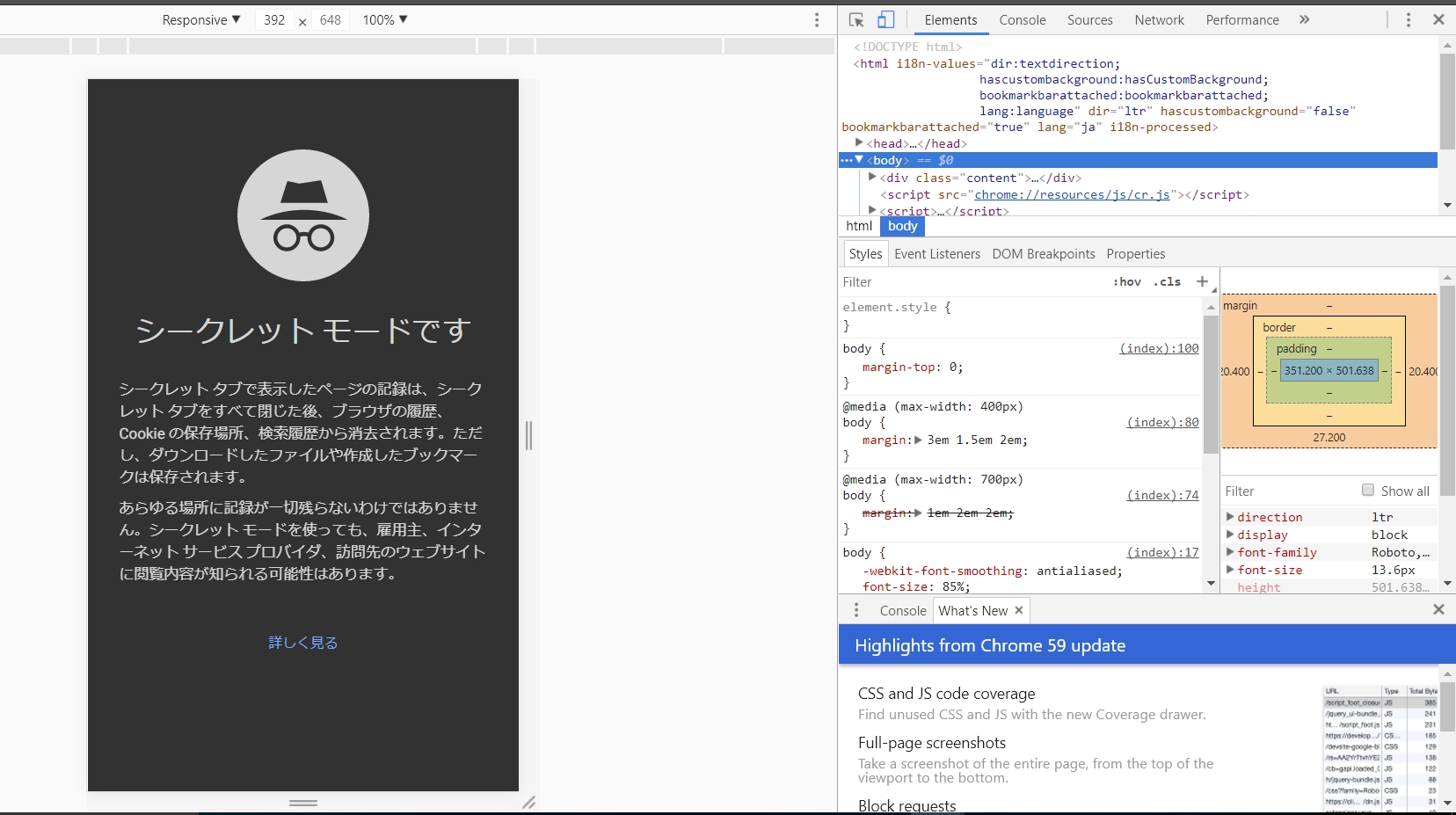This screenshot has height=815, width=1456.
Task: Click the right-edge viewport resize handle
Action: pos(528,435)
